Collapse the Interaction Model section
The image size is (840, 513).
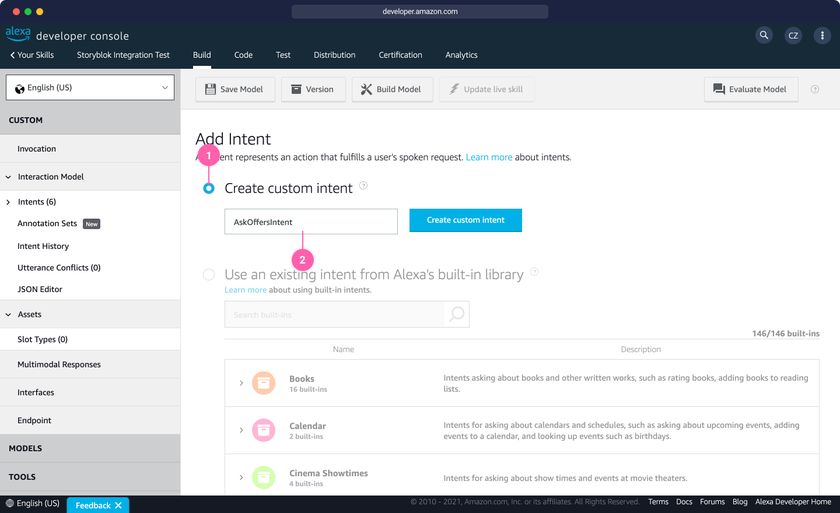8,177
